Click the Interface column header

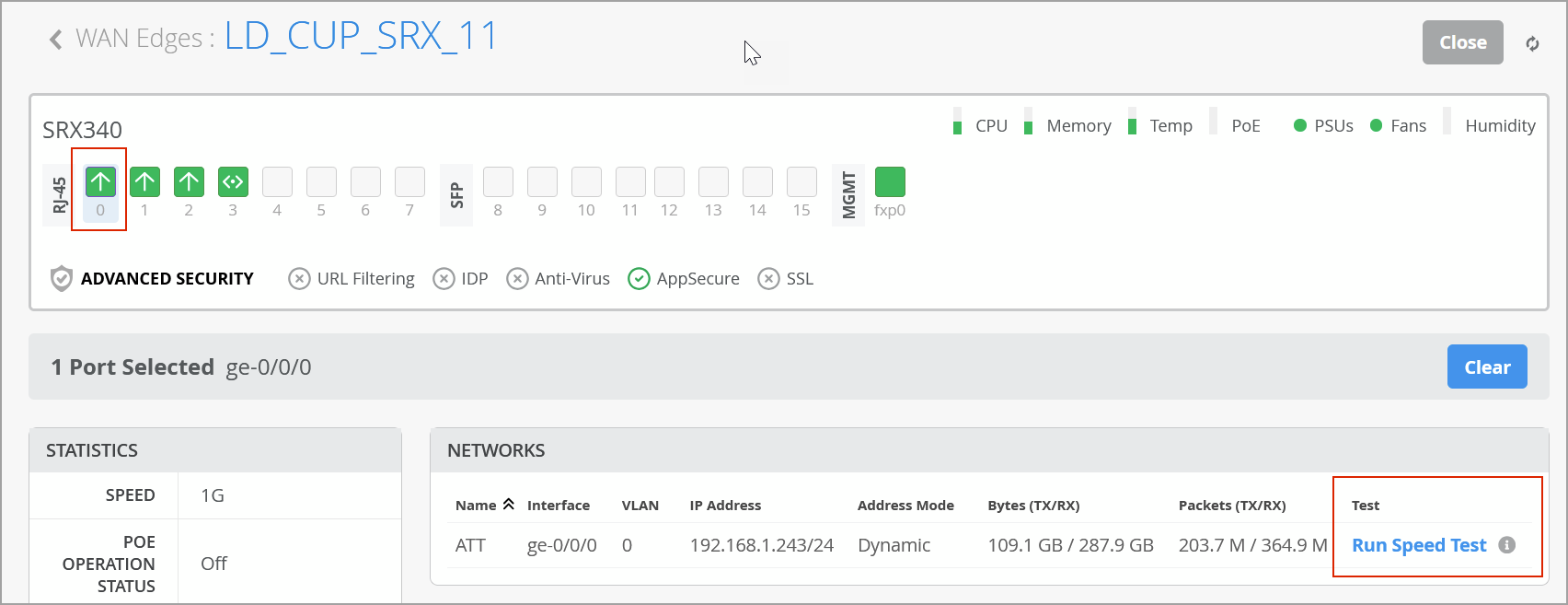point(558,506)
